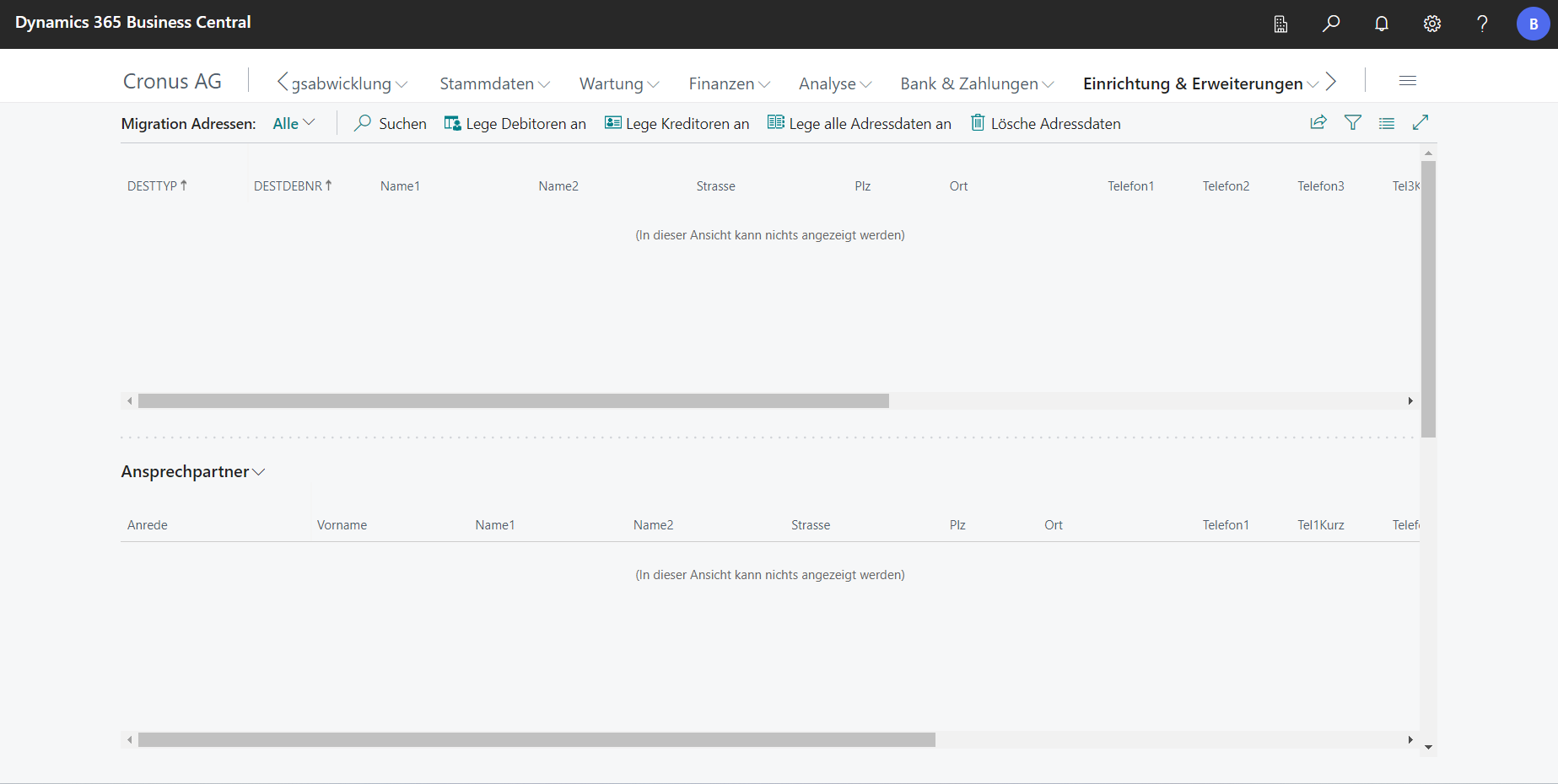This screenshot has width=1558, height=784.
Task: Click the list view layout icon
Action: [1387, 123]
